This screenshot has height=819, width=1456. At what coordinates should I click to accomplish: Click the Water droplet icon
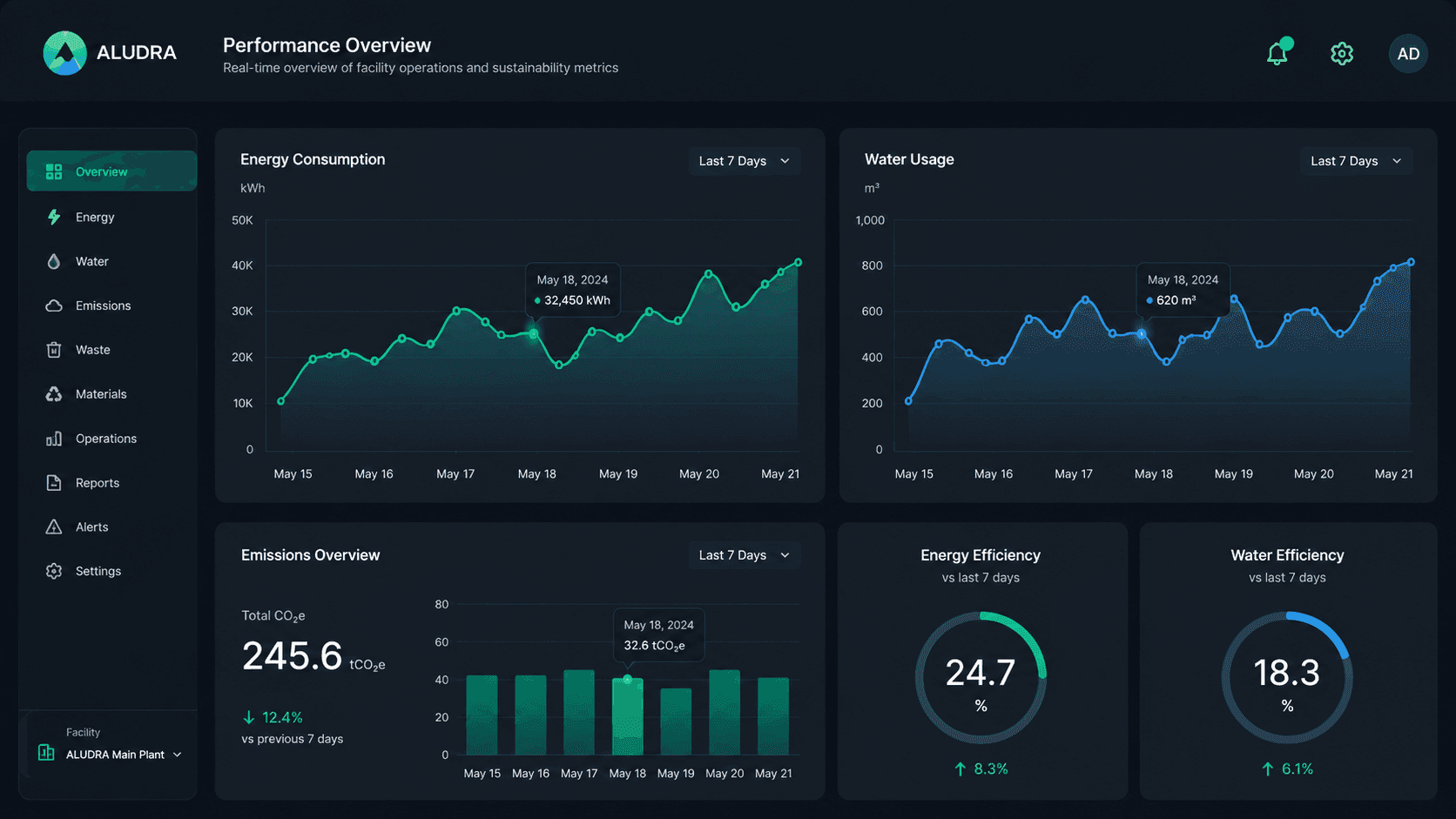[x=54, y=261]
